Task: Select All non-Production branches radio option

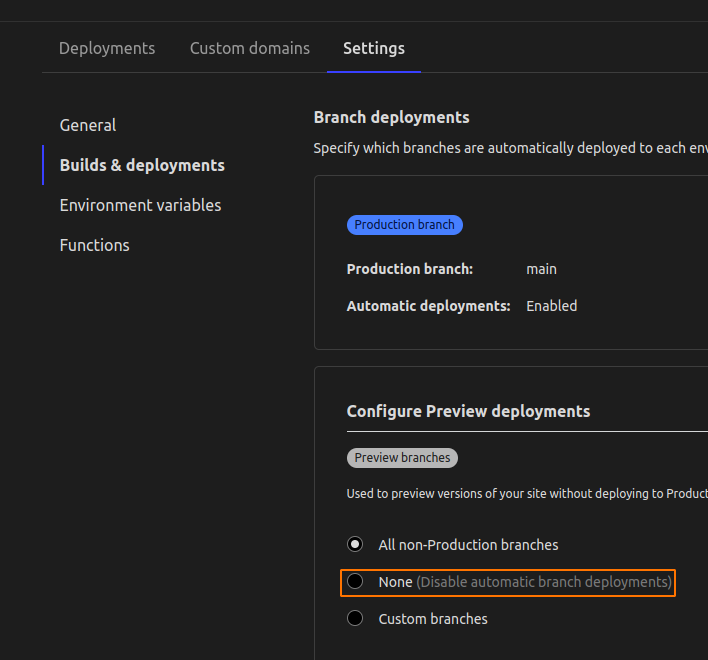Action: (x=355, y=545)
